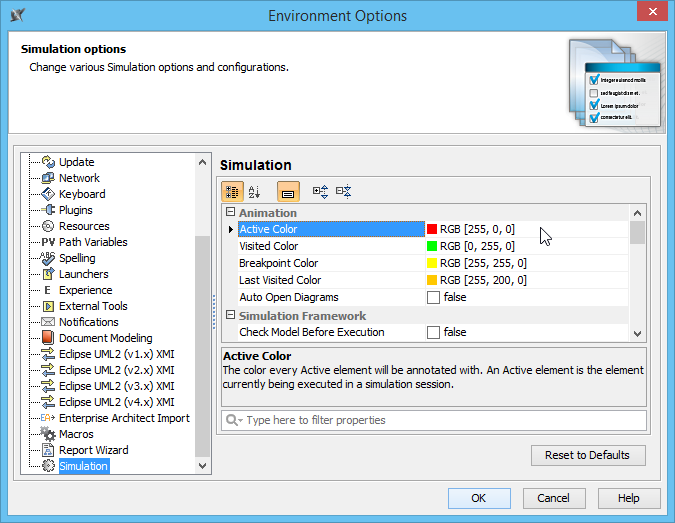Select Eclipse UML2 (v3.x) XMI option

[x=116, y=386]
